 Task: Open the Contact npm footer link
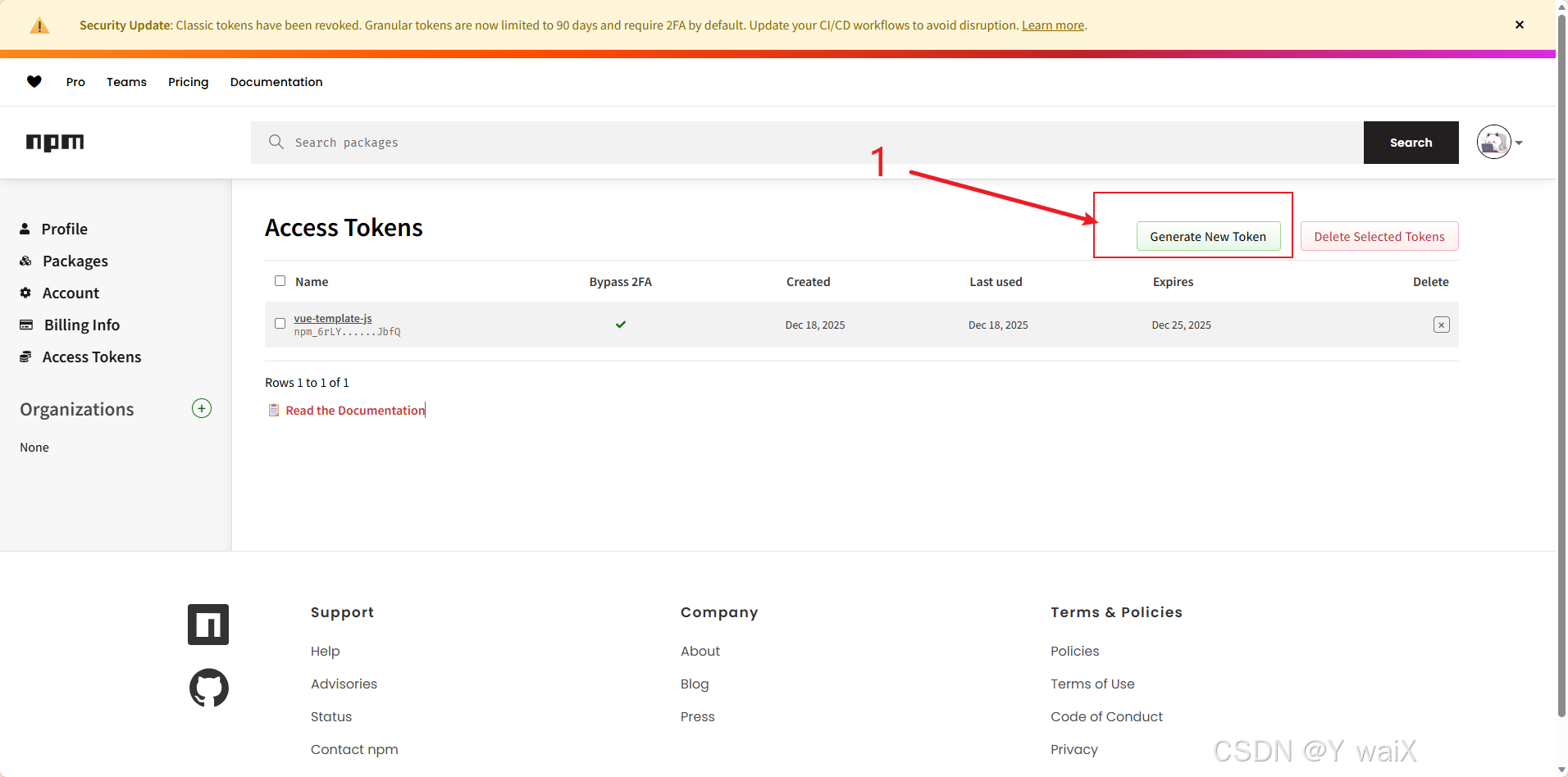354,749
